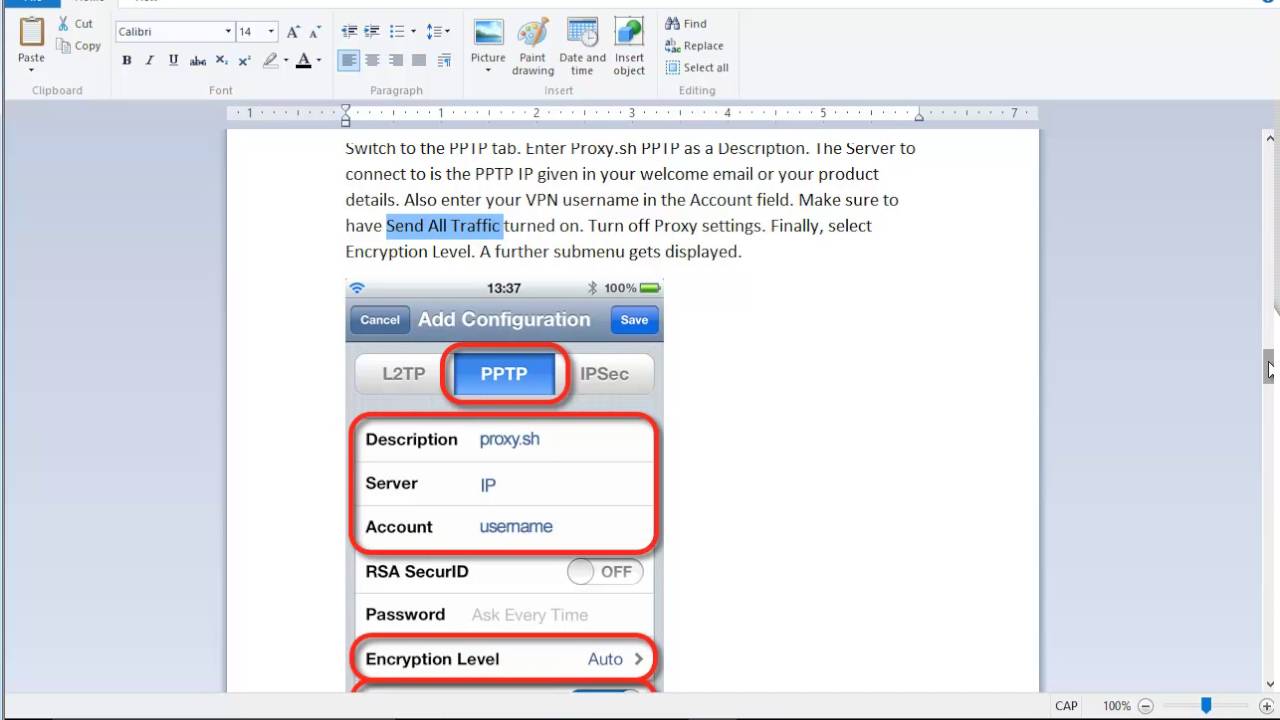
Task: Open line spacing options
Action: [x=434, y=32]
